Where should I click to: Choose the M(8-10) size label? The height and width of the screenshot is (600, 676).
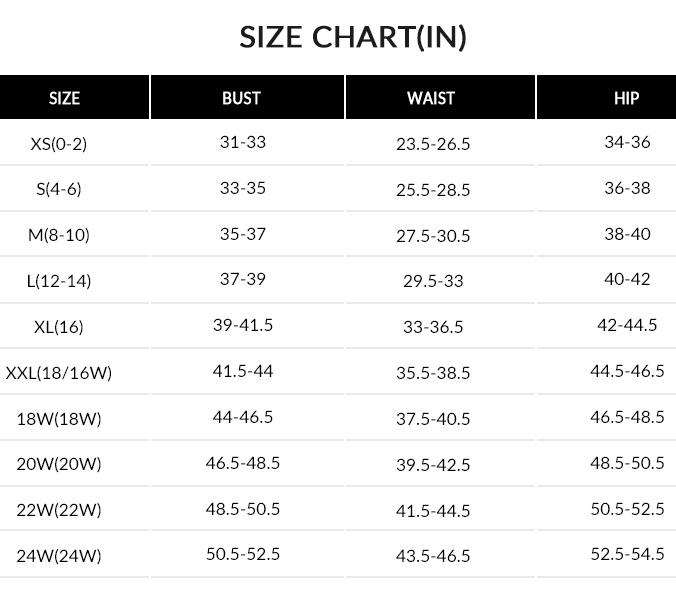coord(59,235)
